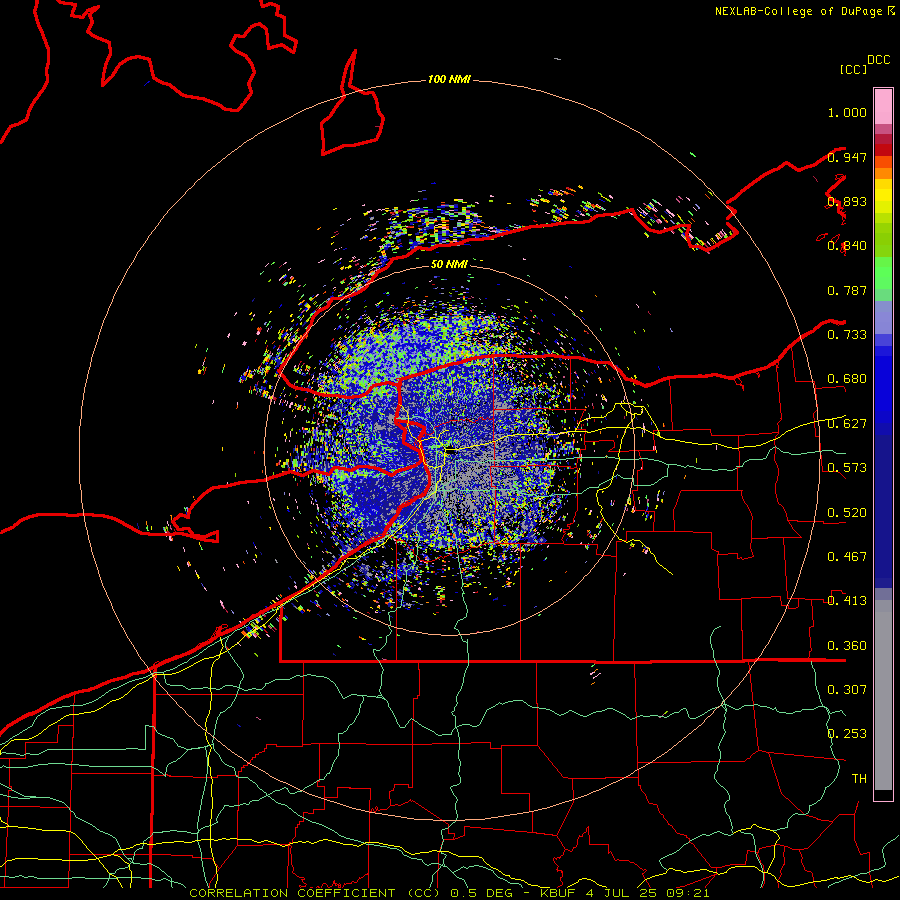Click the 1.000 color scale value
The image size is (900, 900).
point(847,112)
